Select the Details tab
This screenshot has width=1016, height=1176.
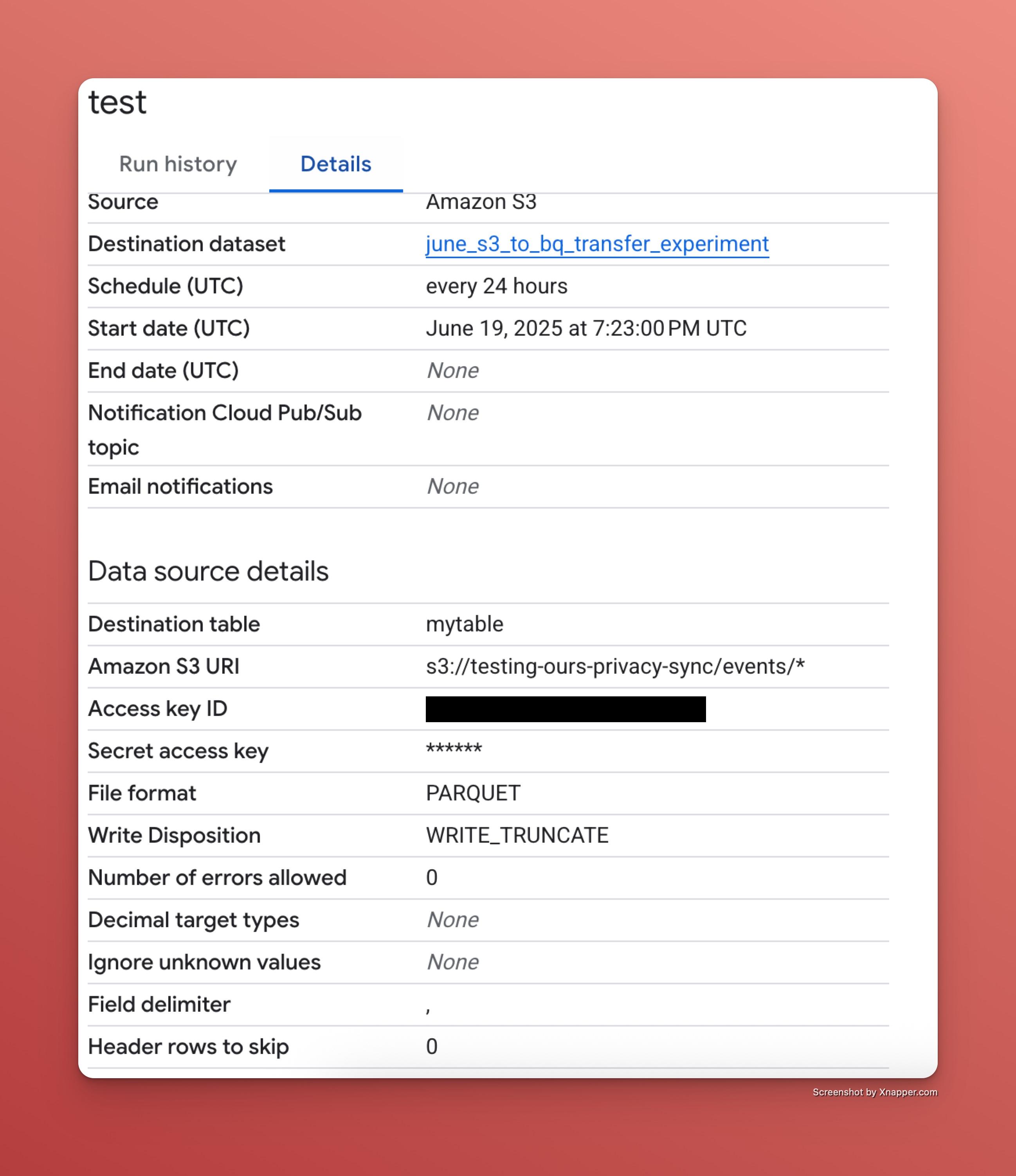coord(336,164)
